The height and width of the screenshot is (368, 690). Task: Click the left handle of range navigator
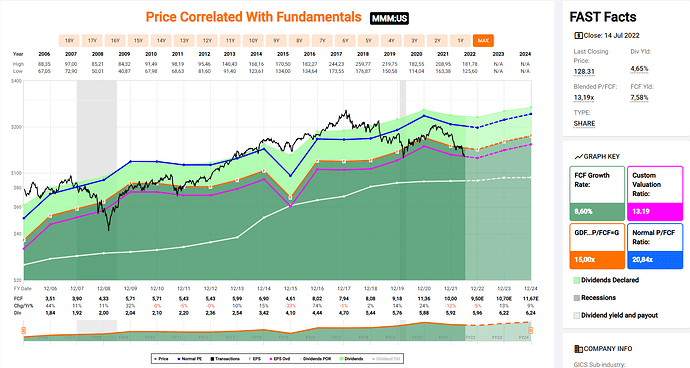click(x=24, y=330)
